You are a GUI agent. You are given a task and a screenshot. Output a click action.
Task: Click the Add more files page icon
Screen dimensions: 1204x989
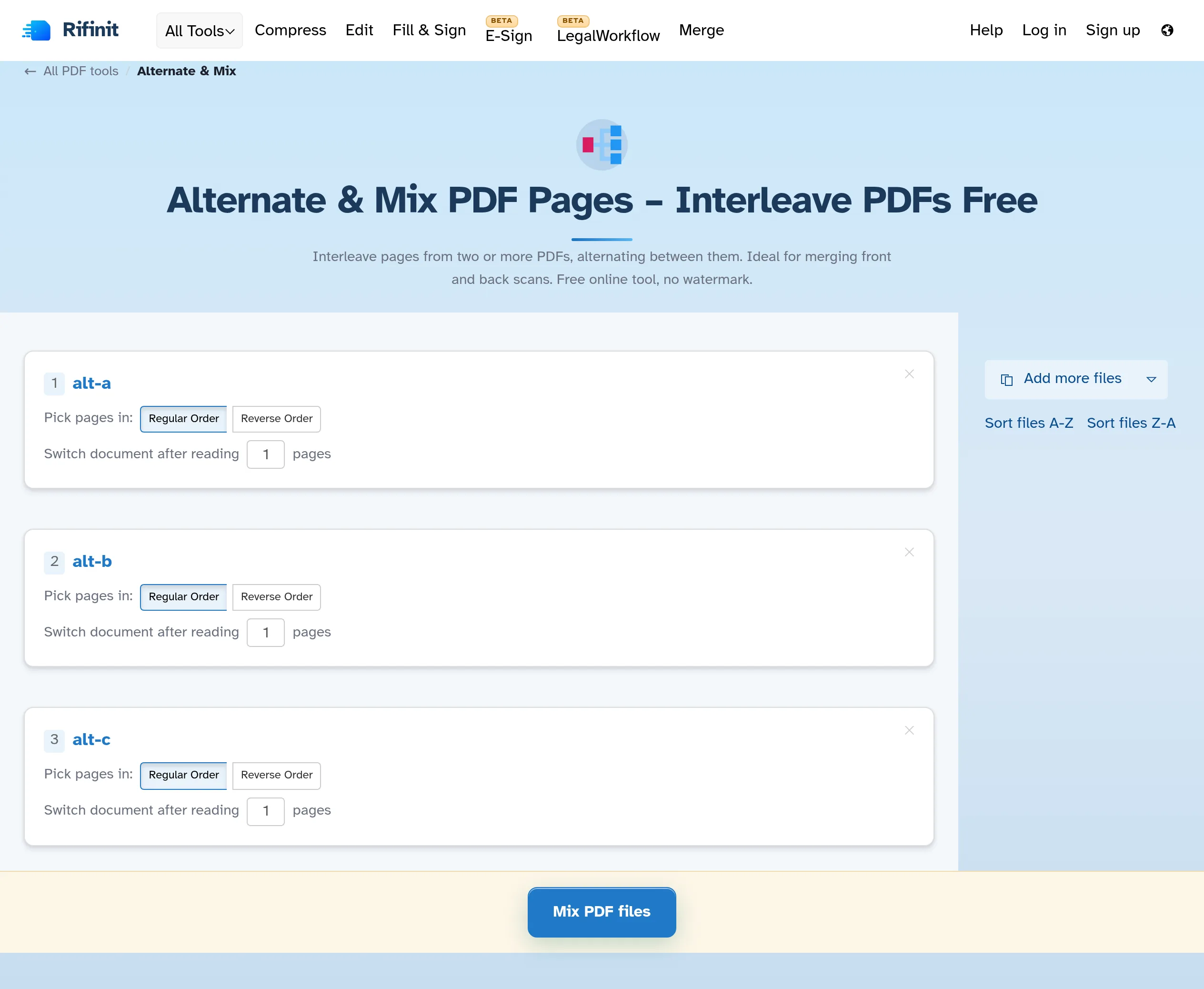click(x=1006, y=379)
